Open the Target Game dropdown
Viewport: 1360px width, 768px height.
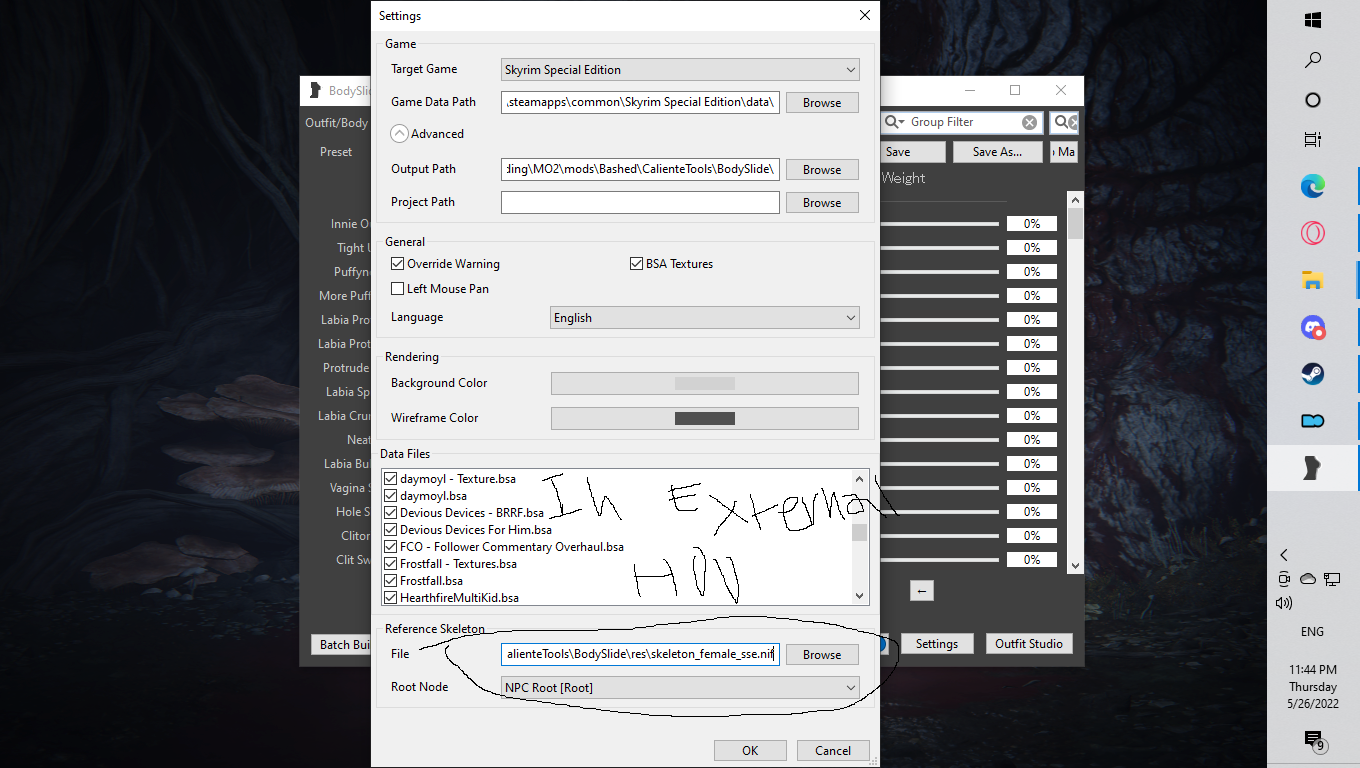pyautogui.click(x=680, y=70)
